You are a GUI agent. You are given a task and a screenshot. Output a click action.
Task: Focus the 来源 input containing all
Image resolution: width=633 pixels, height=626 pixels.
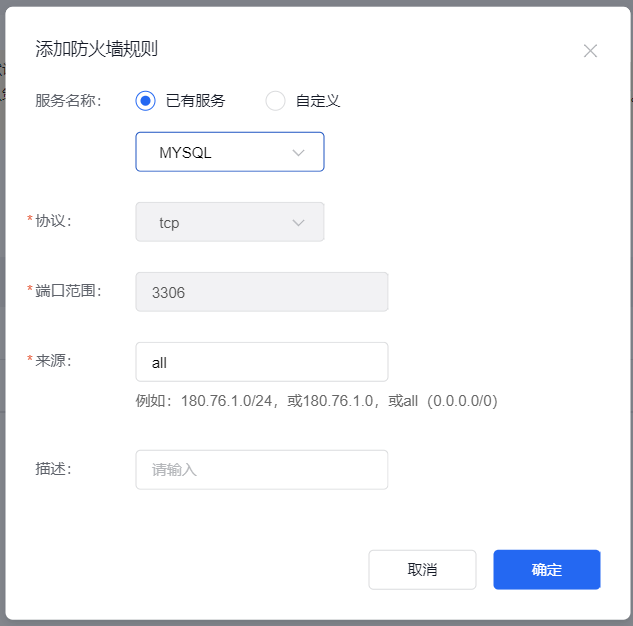[261, 362]
